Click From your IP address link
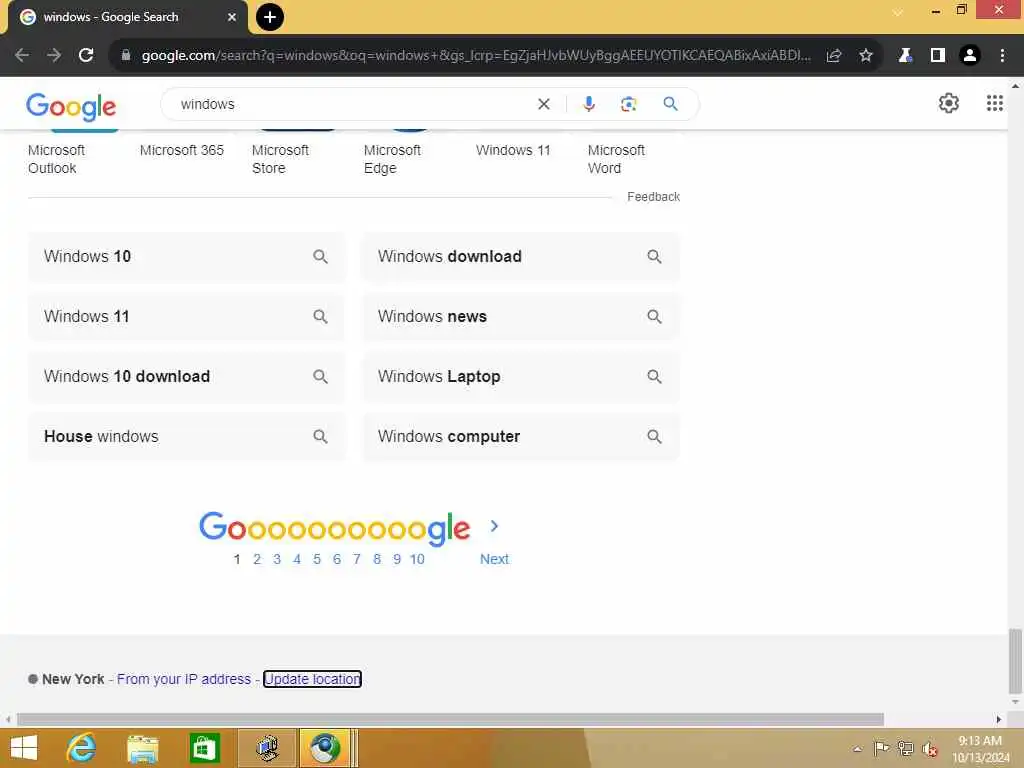Viewport: 1024px width, 768px height. click(x=184, y=679)
